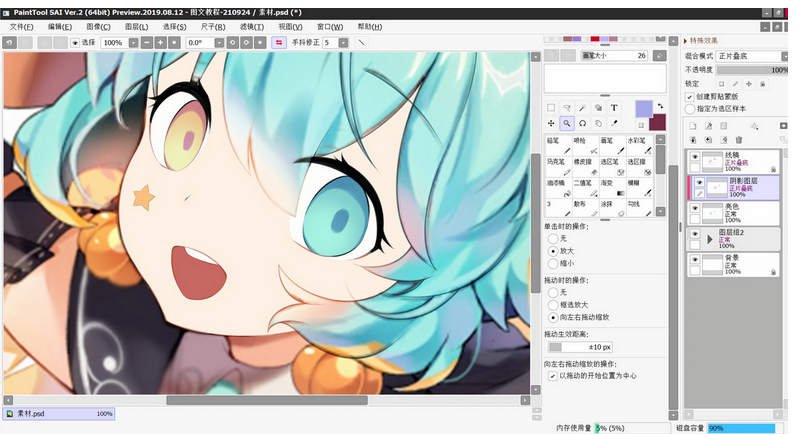Hide the 图层组2 group
801x434 pixels.
(694, 234)
